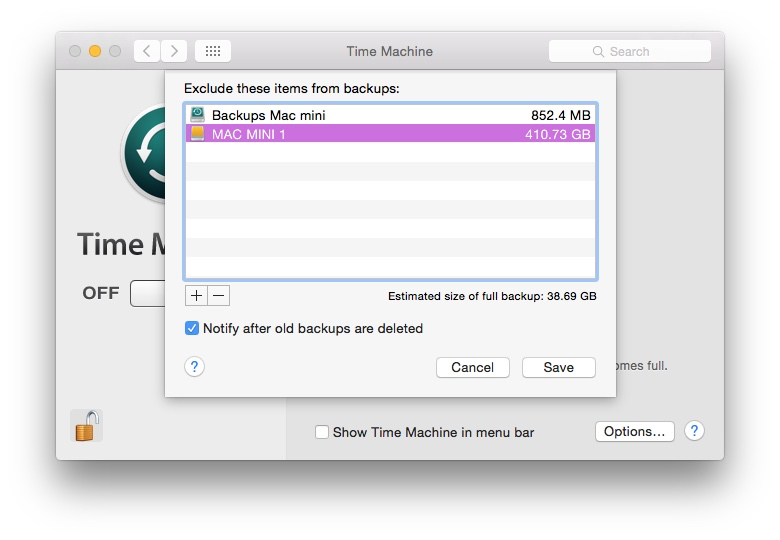The image size is (780, 540).
Task: Open the Show All preferences grid
Action: pyautogui.click(x=213, y=51)
